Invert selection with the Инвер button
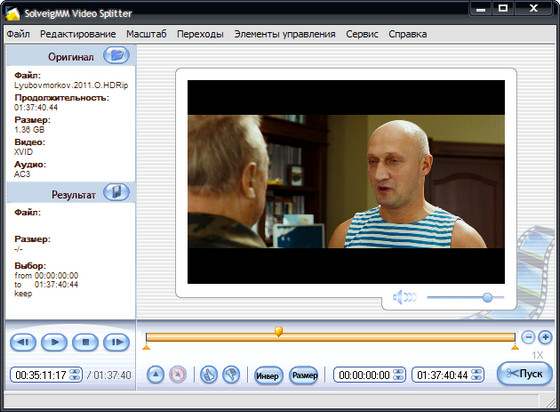 (x=268, y=376)
